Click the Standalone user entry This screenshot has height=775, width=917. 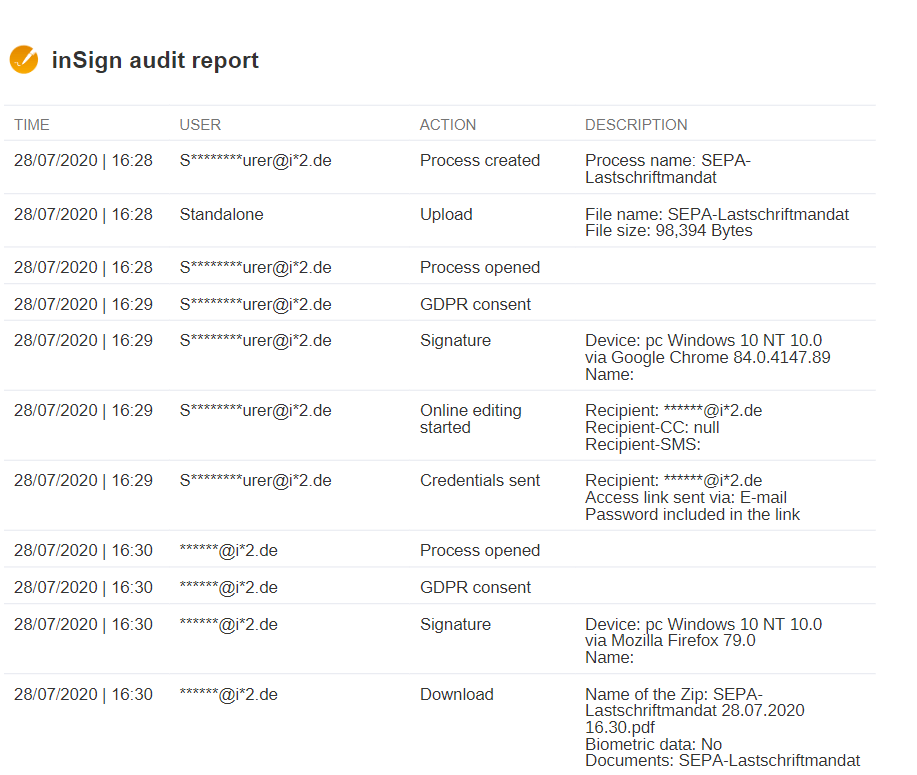[221, 215]
